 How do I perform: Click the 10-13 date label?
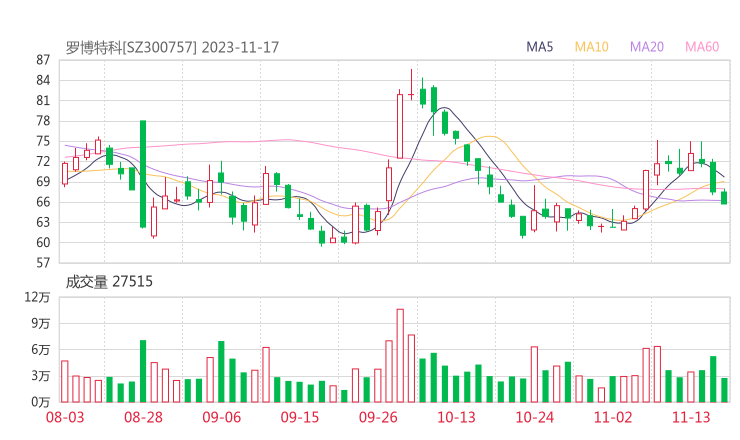[456, 417]
